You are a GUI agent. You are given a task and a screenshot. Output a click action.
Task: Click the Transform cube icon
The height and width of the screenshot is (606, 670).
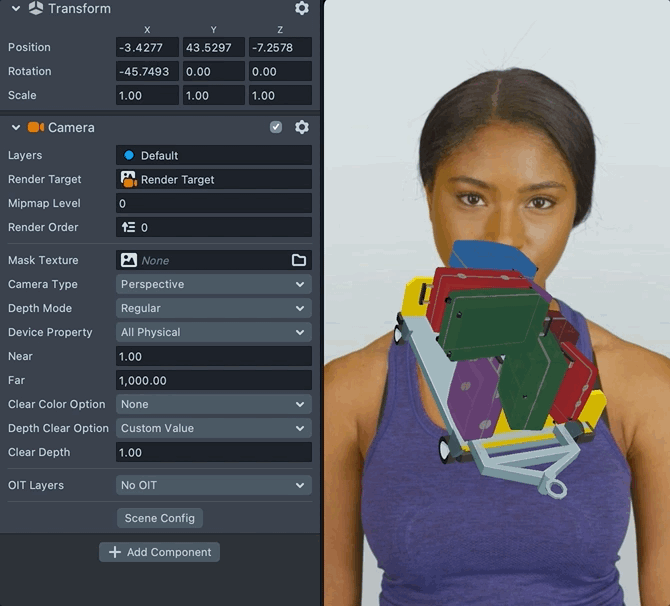(x=36, y=9)
